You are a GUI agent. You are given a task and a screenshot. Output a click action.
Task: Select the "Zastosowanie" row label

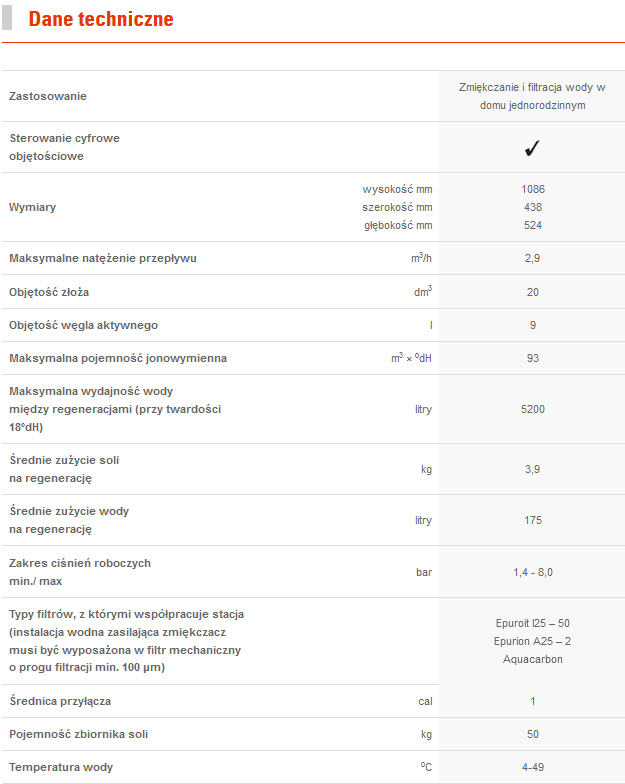click(48, 96)
